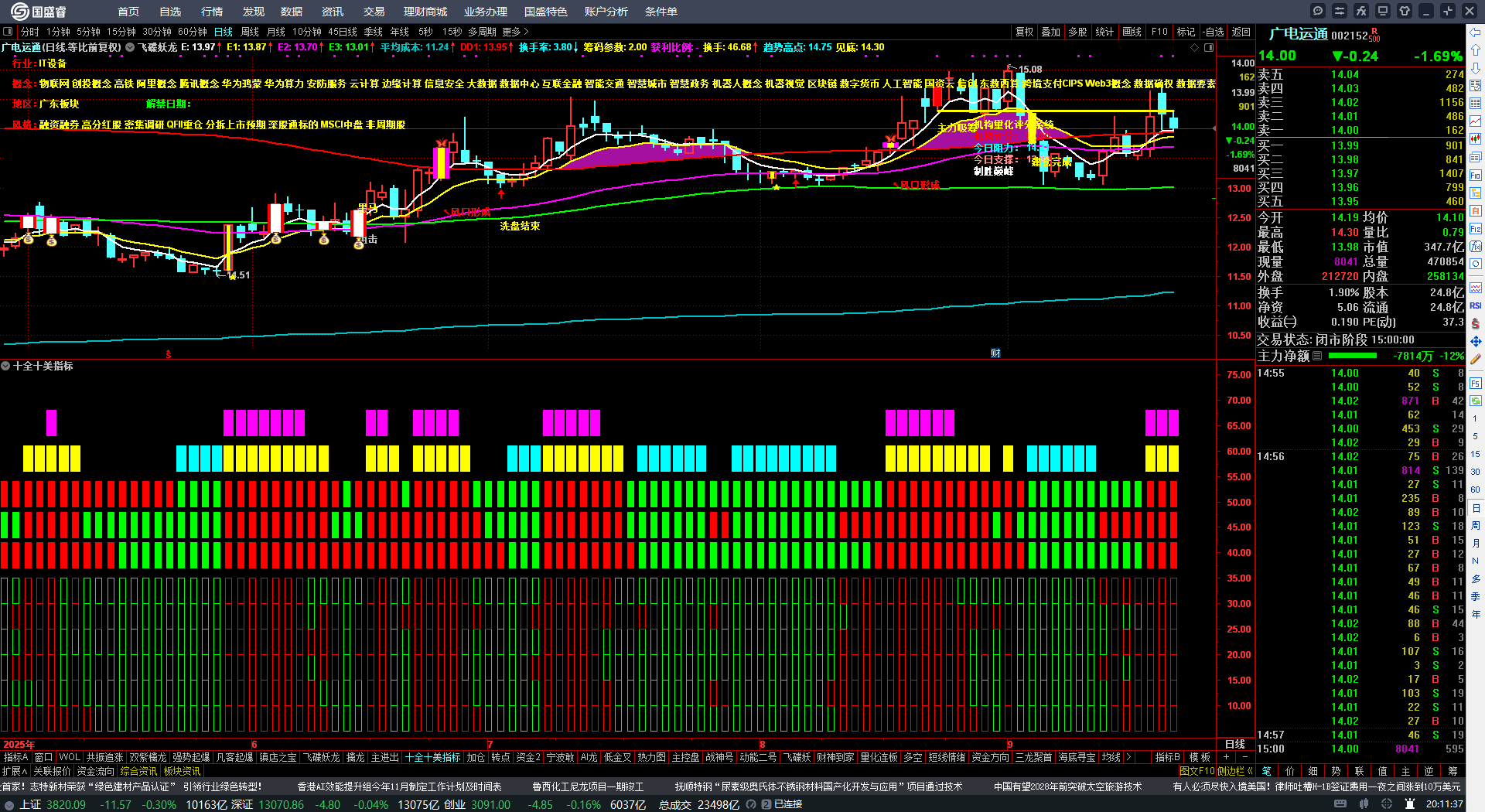Open the settings sliders icon in title bar

[1340, 11]
